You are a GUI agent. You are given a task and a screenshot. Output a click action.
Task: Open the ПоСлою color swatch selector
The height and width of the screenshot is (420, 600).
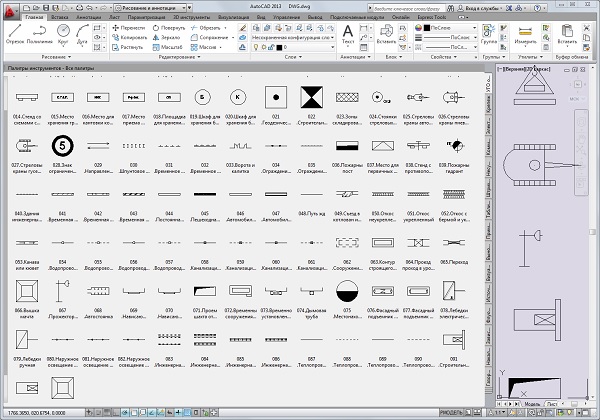click(448, 28)
